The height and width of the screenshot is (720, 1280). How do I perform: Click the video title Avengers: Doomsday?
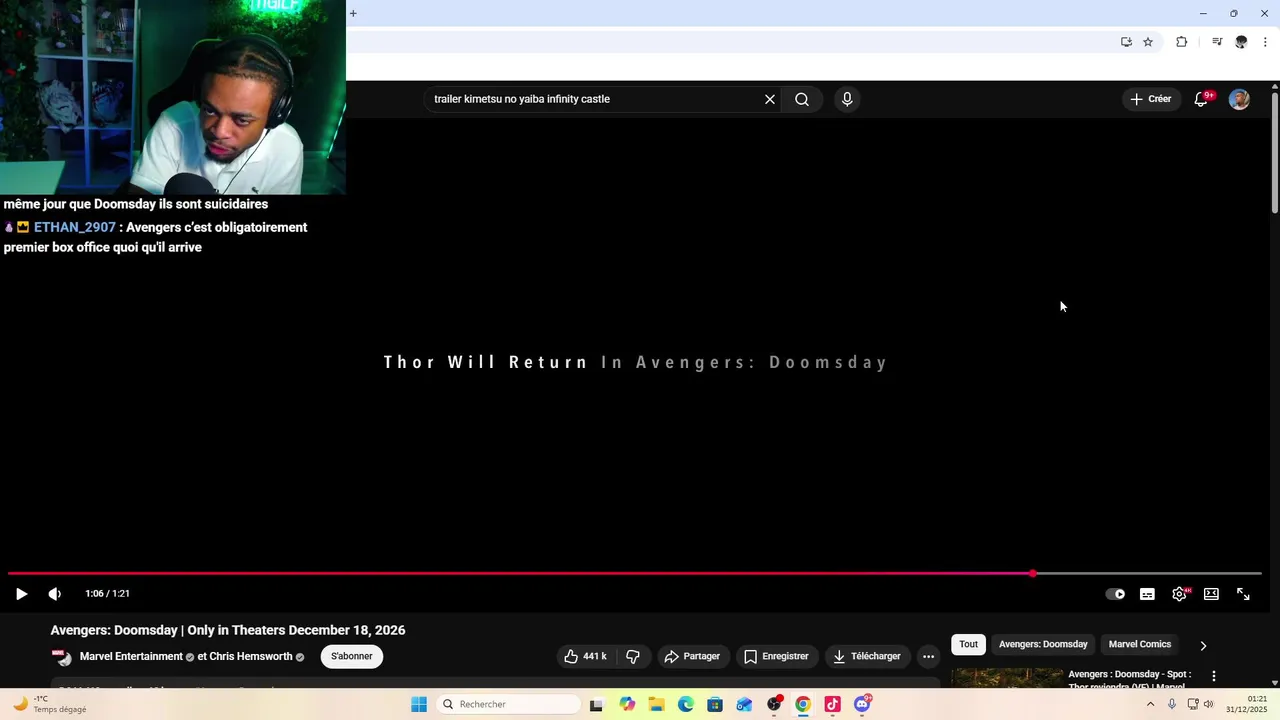(x=228, y=630)
